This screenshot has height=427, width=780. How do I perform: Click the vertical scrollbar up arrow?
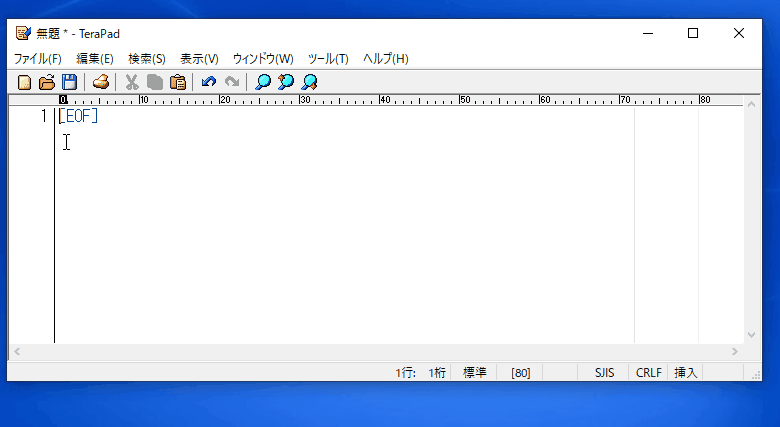[752, 105]
